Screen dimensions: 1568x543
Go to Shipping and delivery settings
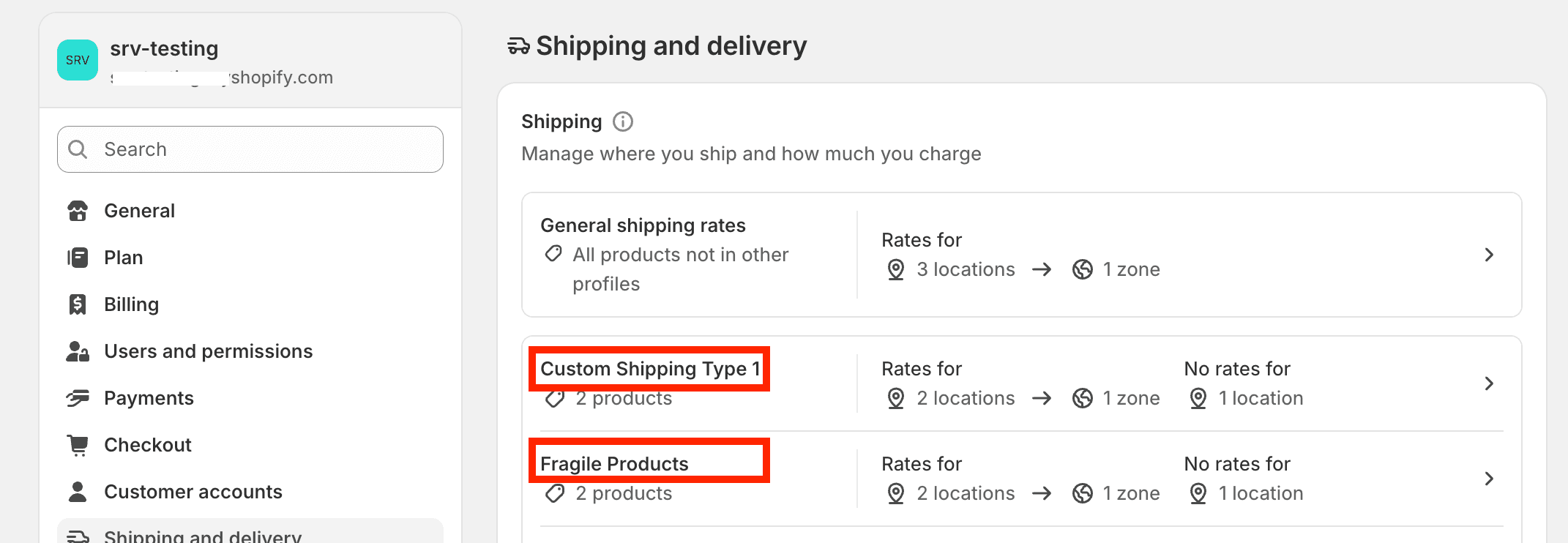click(203, 536)
